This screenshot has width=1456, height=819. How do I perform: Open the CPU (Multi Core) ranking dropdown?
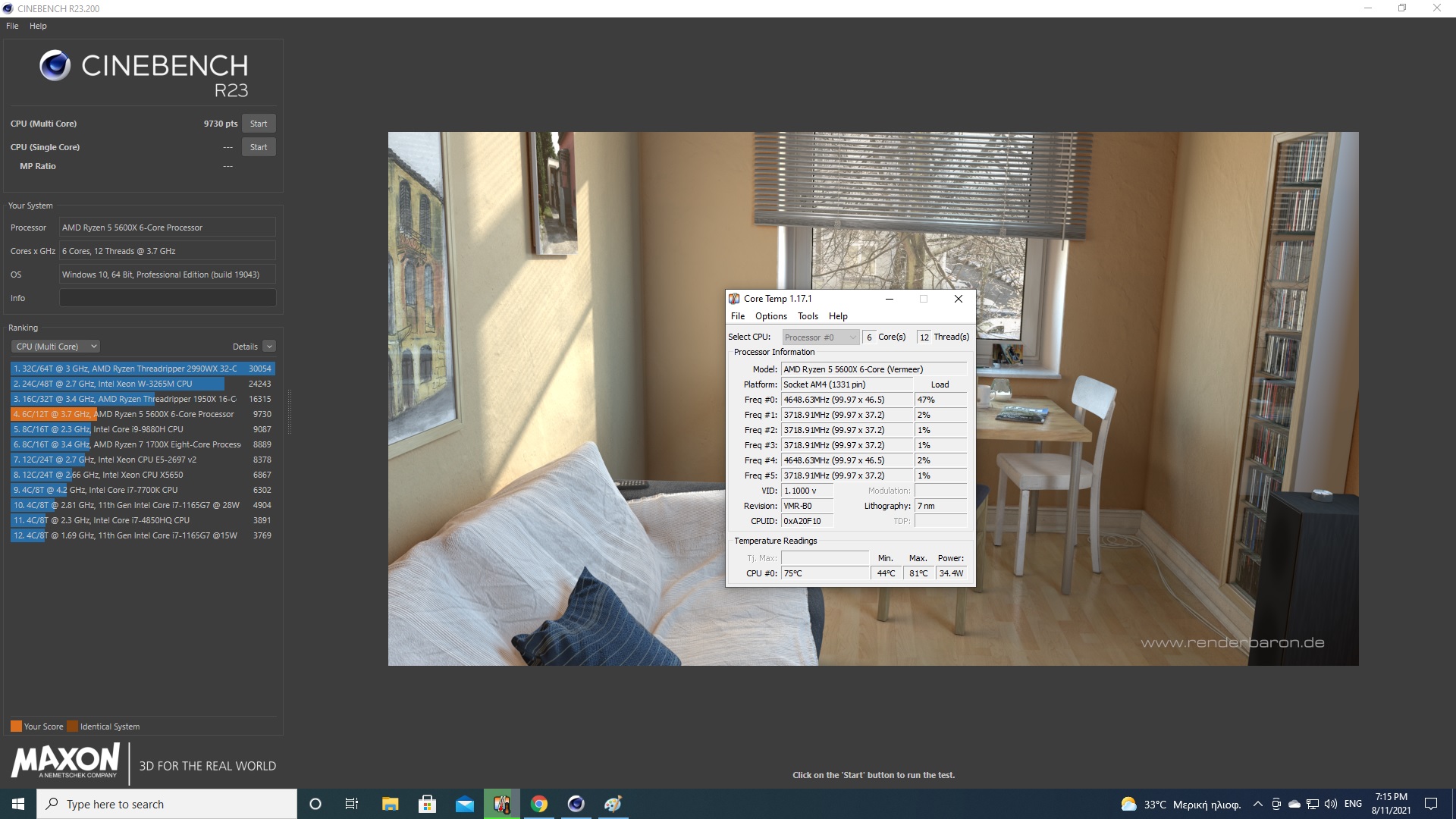pos(55,347)
